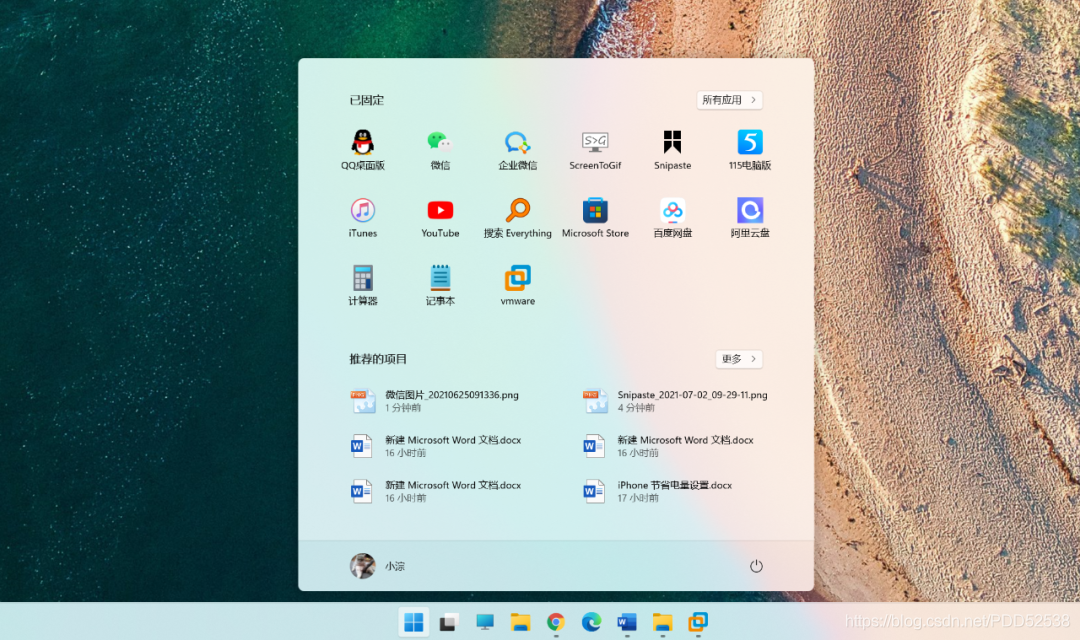1080x640 pixels.
Task: Click the Windows Start button on taskbar
Action: pos(414,622)
